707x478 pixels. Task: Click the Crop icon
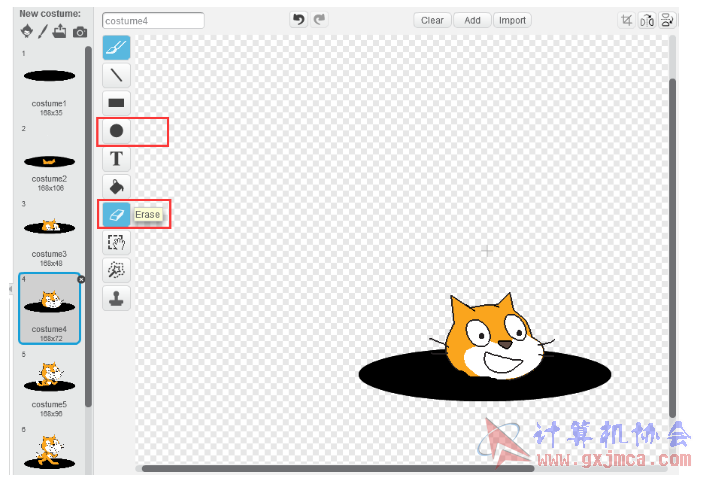pyautogui.click(x=626, y=20)
